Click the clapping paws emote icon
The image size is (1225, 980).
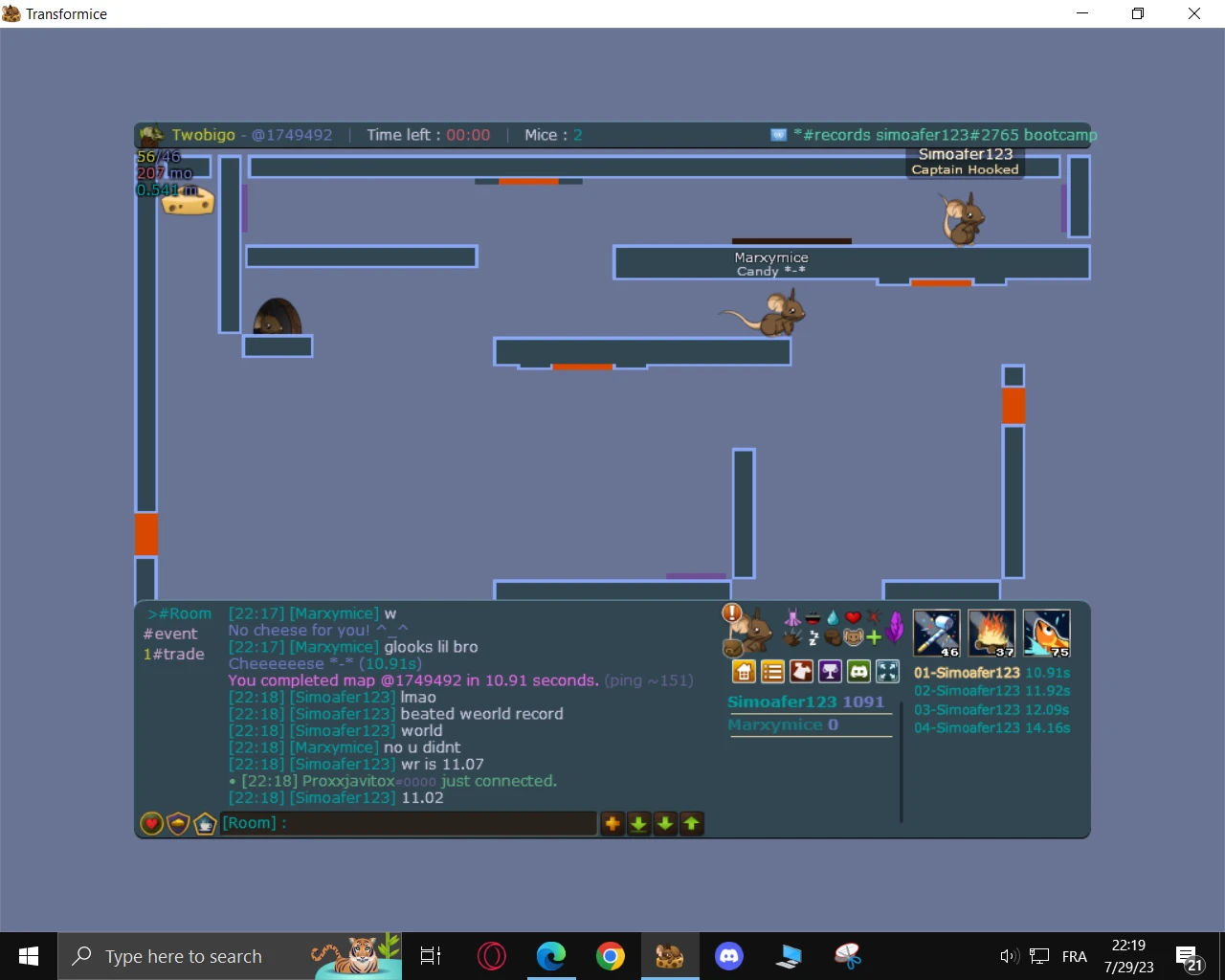click(x=792, y=637)
